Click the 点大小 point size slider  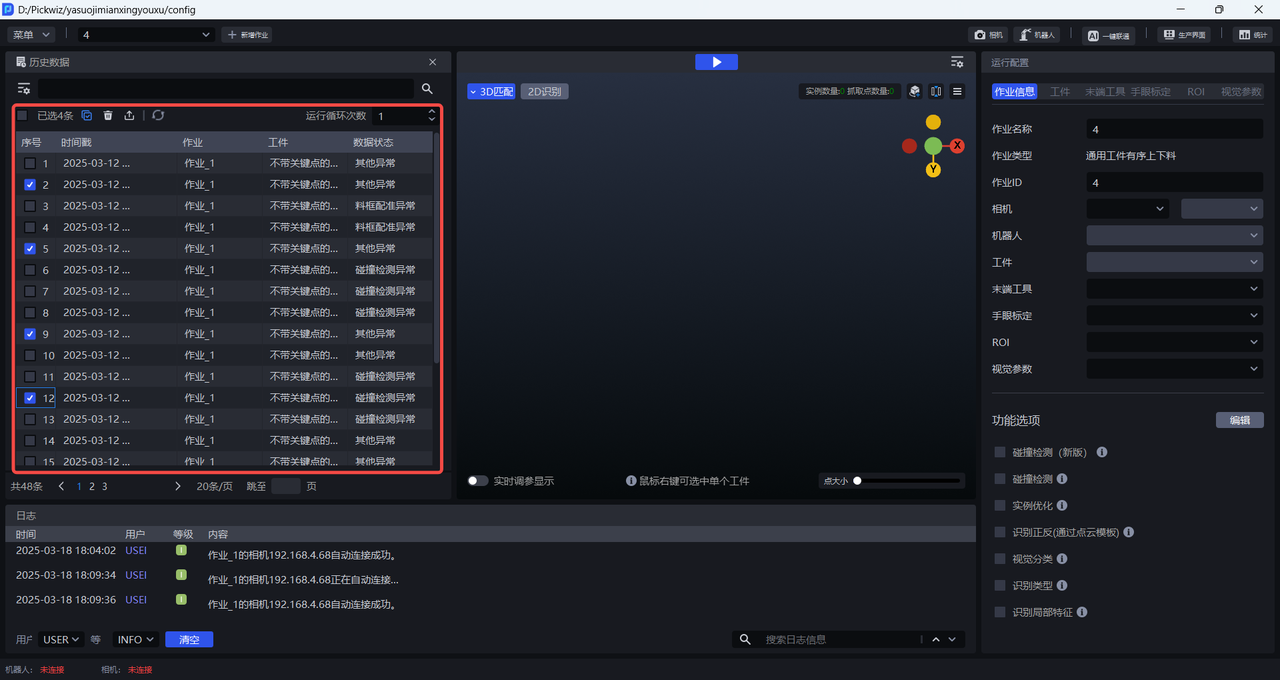point(908,481)
